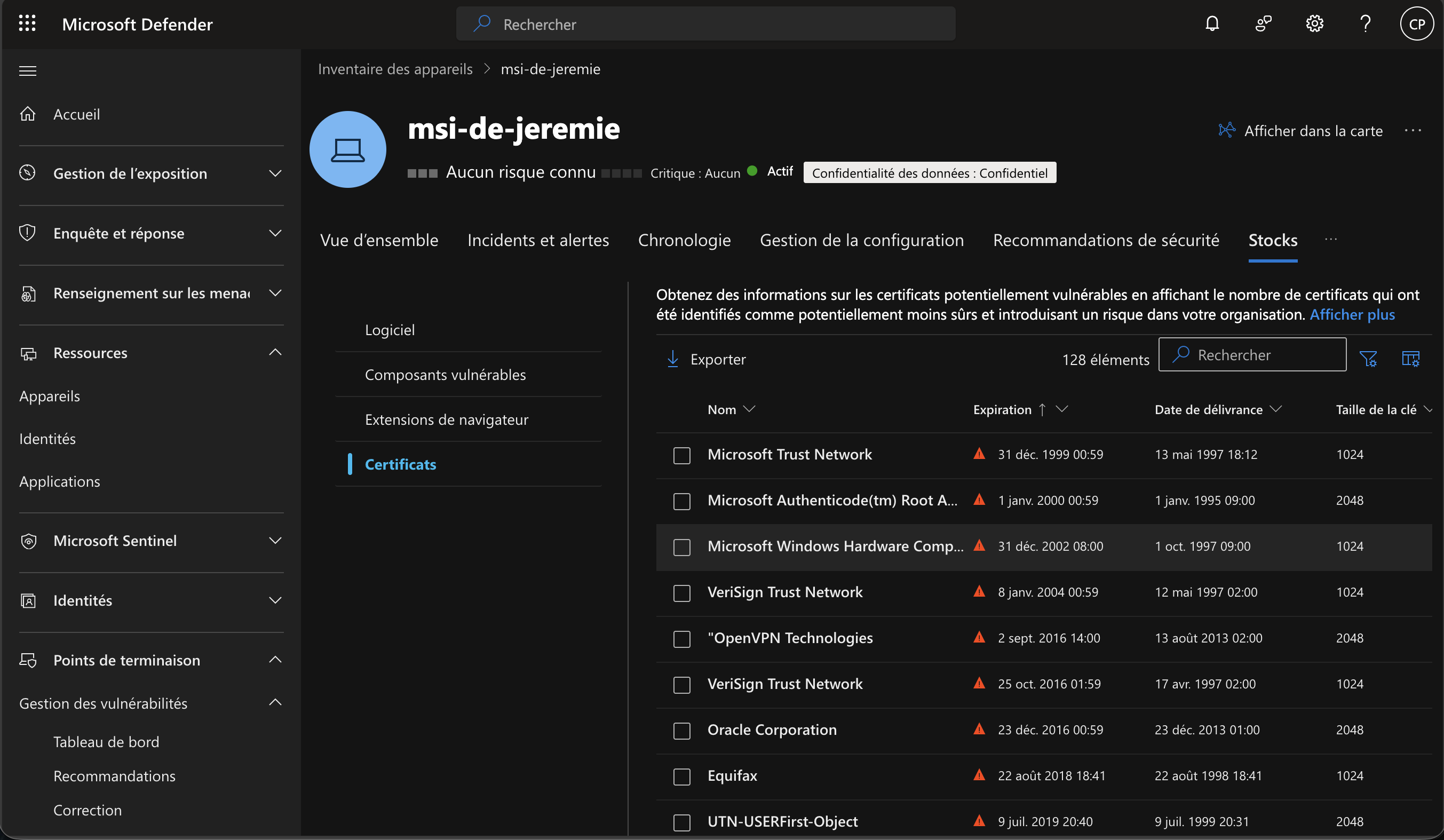
Task: Click warning icon for Microsoft Trust Network
Action: 979,454
